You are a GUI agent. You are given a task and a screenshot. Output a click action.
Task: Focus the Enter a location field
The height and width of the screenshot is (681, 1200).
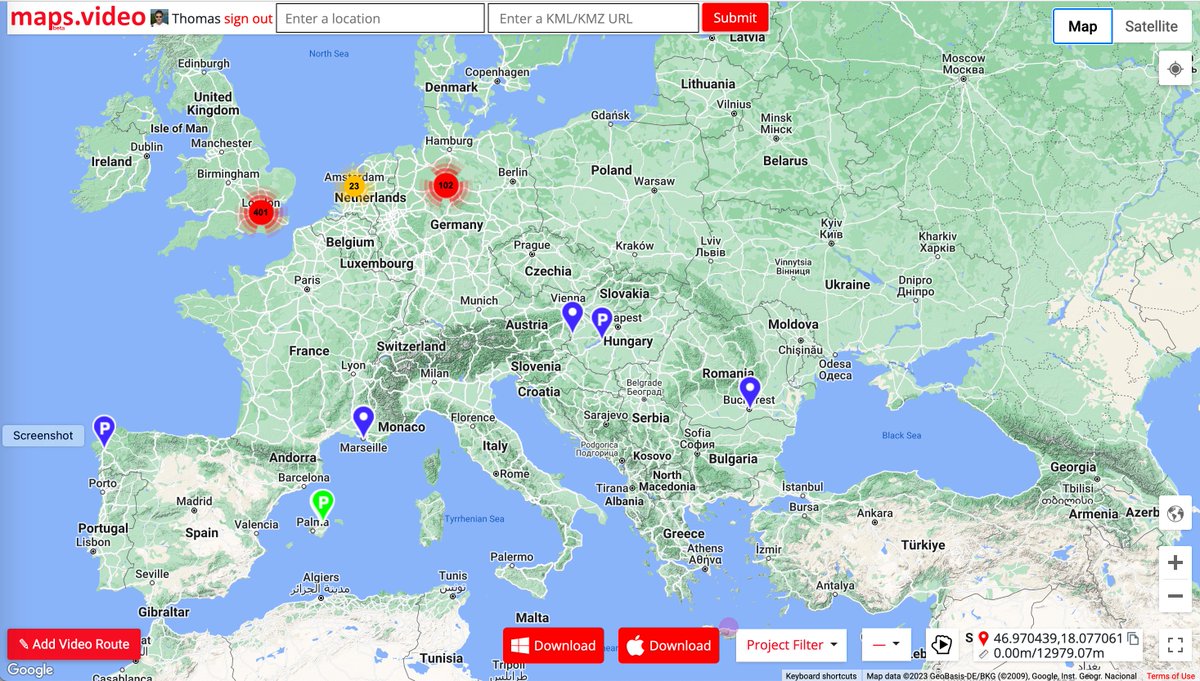[x=380, y=18]
